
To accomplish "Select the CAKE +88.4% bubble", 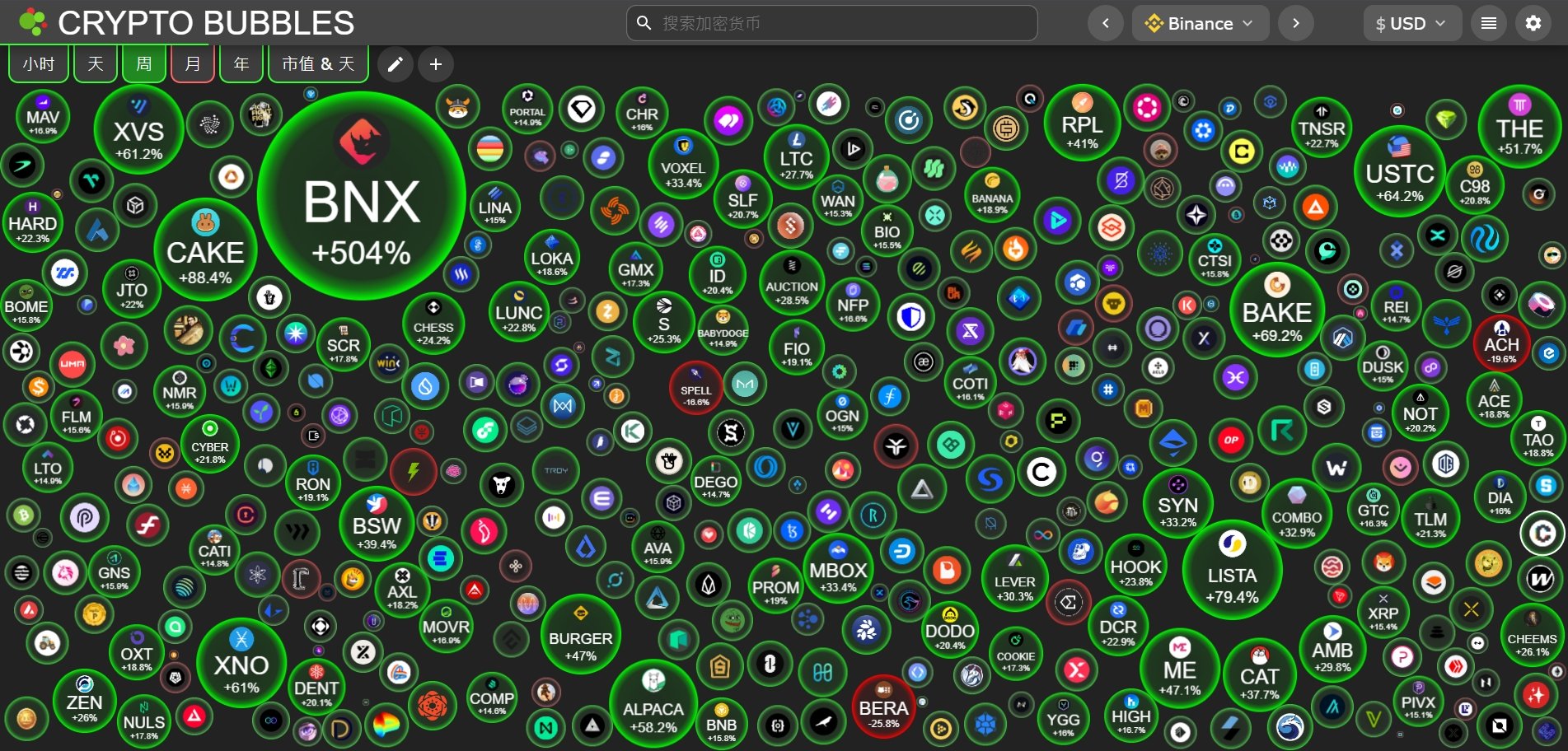I will pos(205,250).
